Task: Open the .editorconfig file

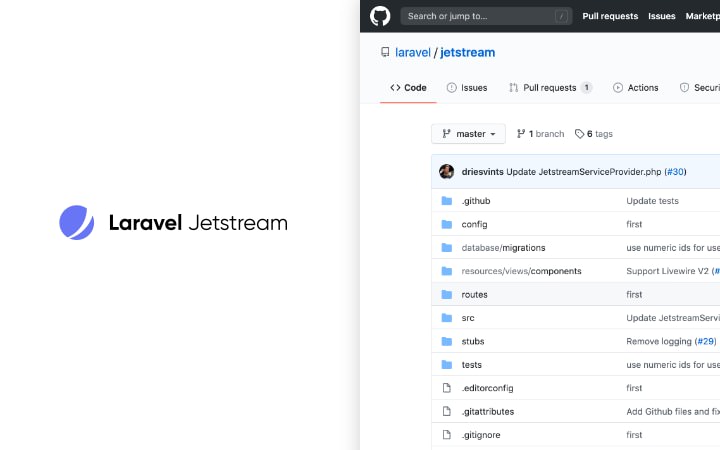Action: pyautogui.click(x=487, y=388)
